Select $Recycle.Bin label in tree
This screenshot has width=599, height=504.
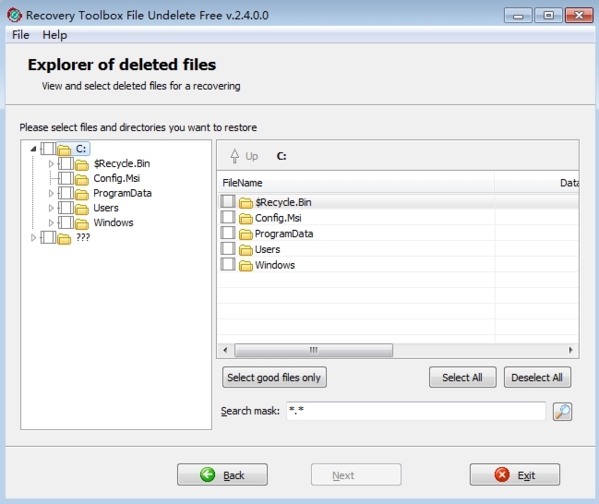(122, 164)
